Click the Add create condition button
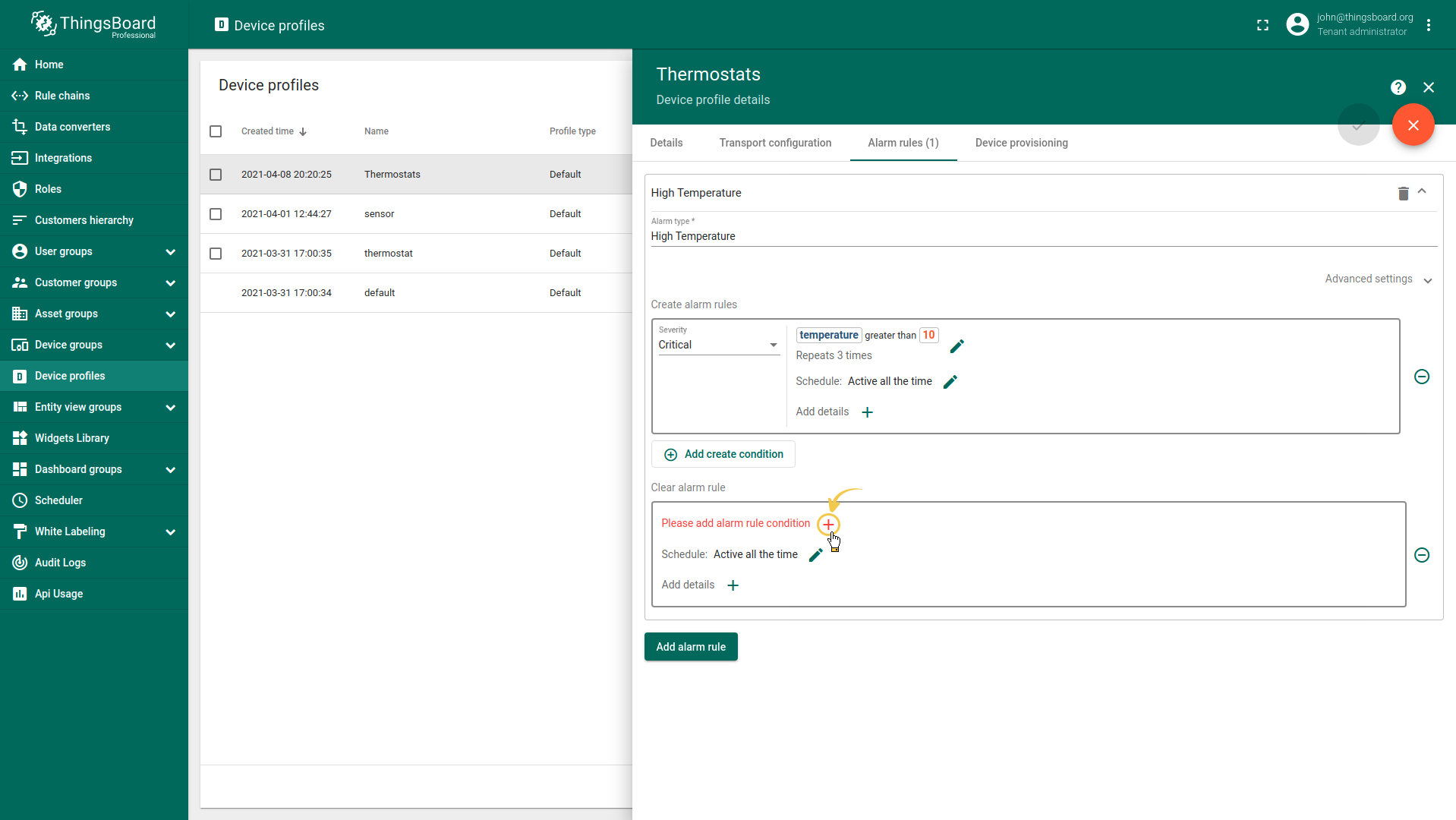 coord(723,454)
